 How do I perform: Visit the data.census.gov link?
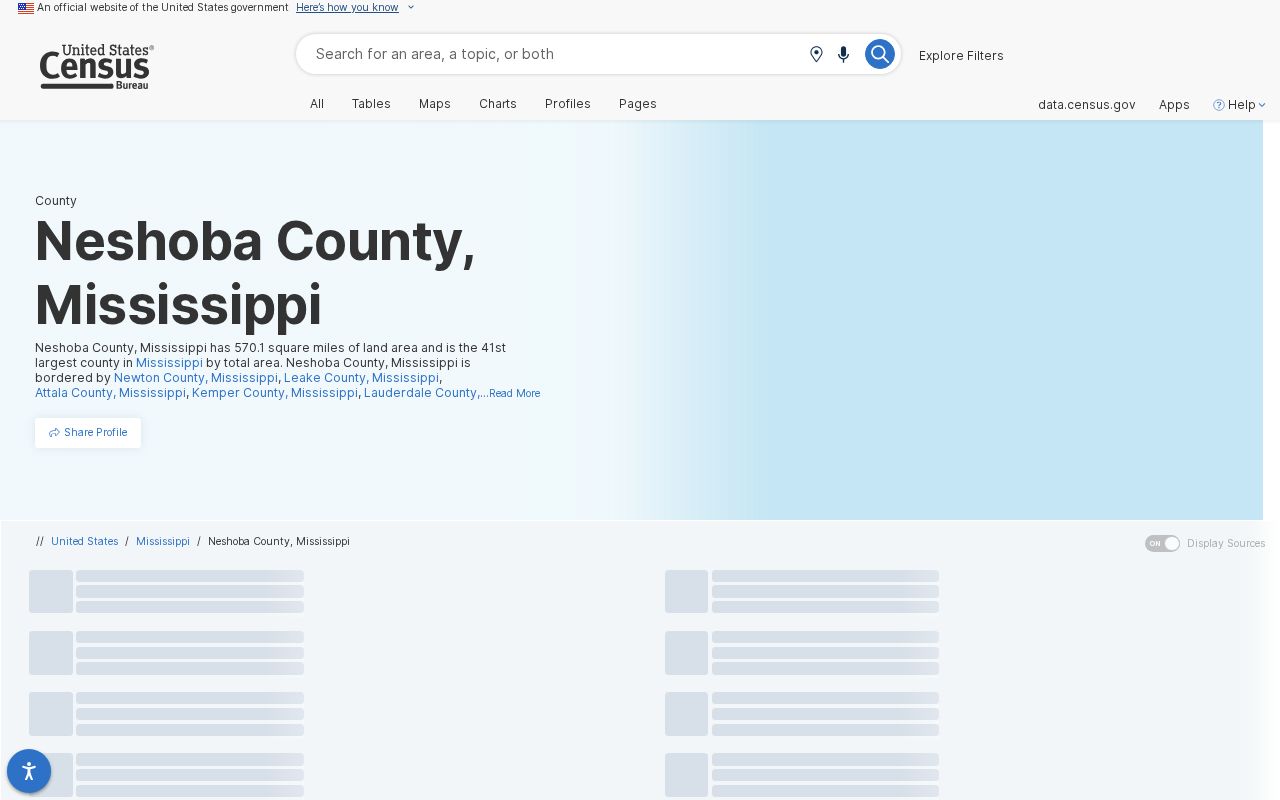(x=1087, y=105)
